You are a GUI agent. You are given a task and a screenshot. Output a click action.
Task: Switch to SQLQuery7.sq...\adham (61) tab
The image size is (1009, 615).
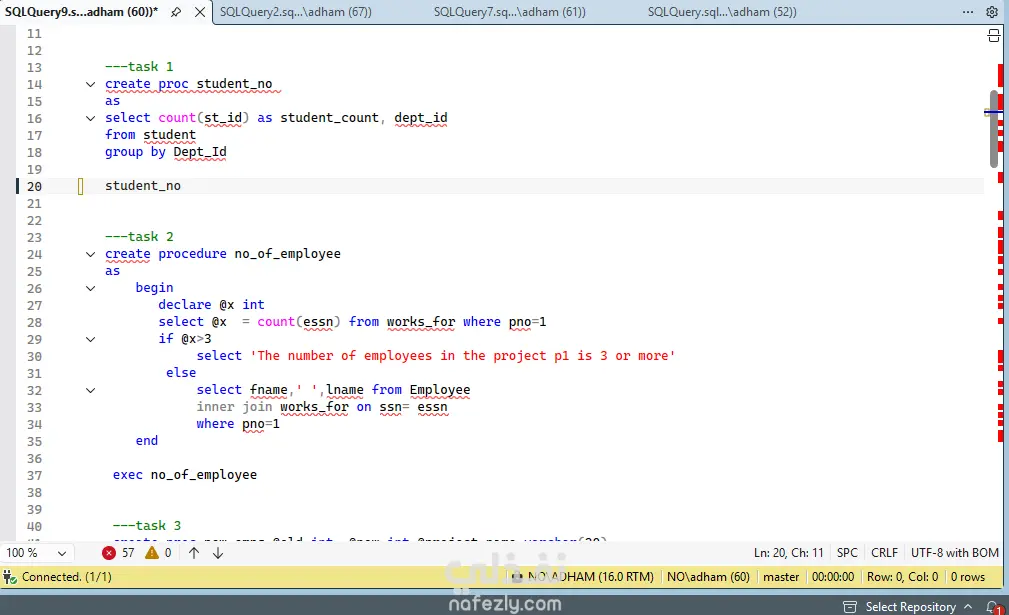coord(510,12)
